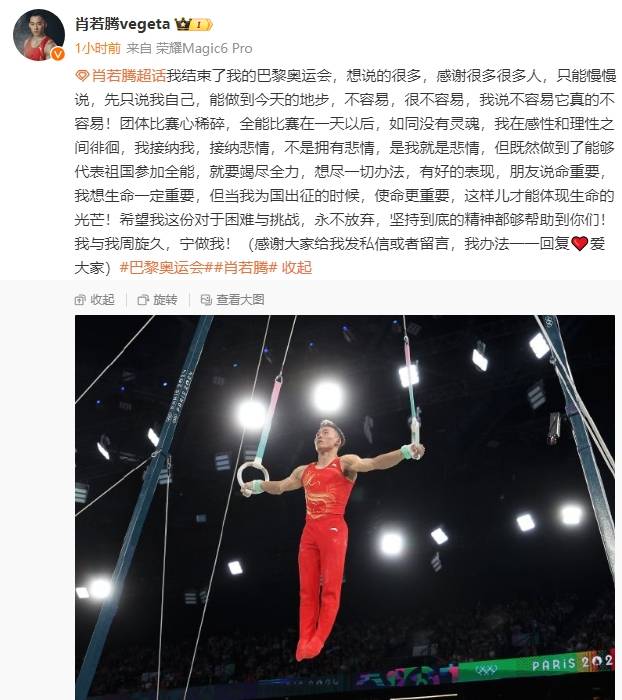
Task: Click the rotate icon next to 旋转
Action: coord(143,300)
